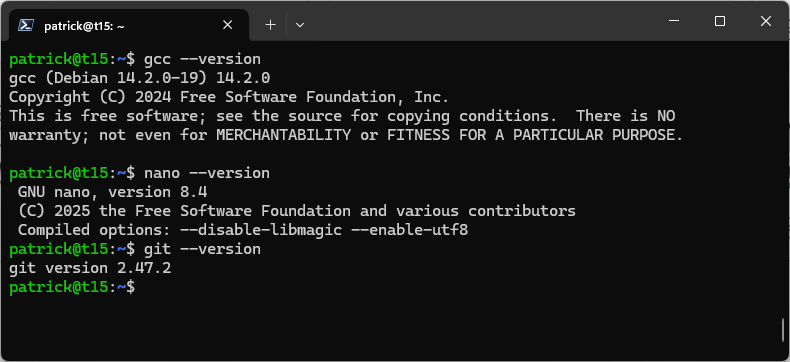Click the nano --version command text
Screen dimensions: 790x362
(207, 173)
